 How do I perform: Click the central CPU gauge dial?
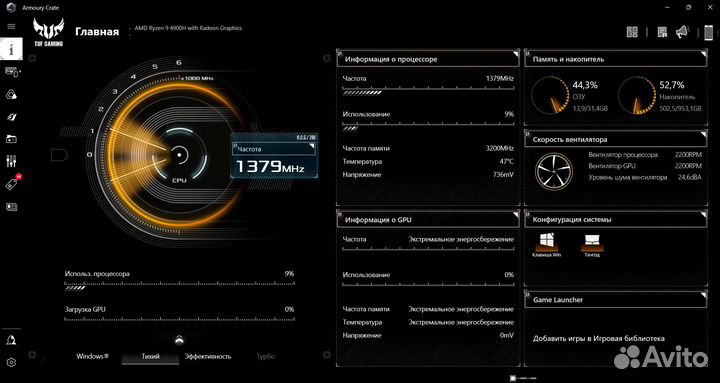pyautogui.click(x=179, y=155)
